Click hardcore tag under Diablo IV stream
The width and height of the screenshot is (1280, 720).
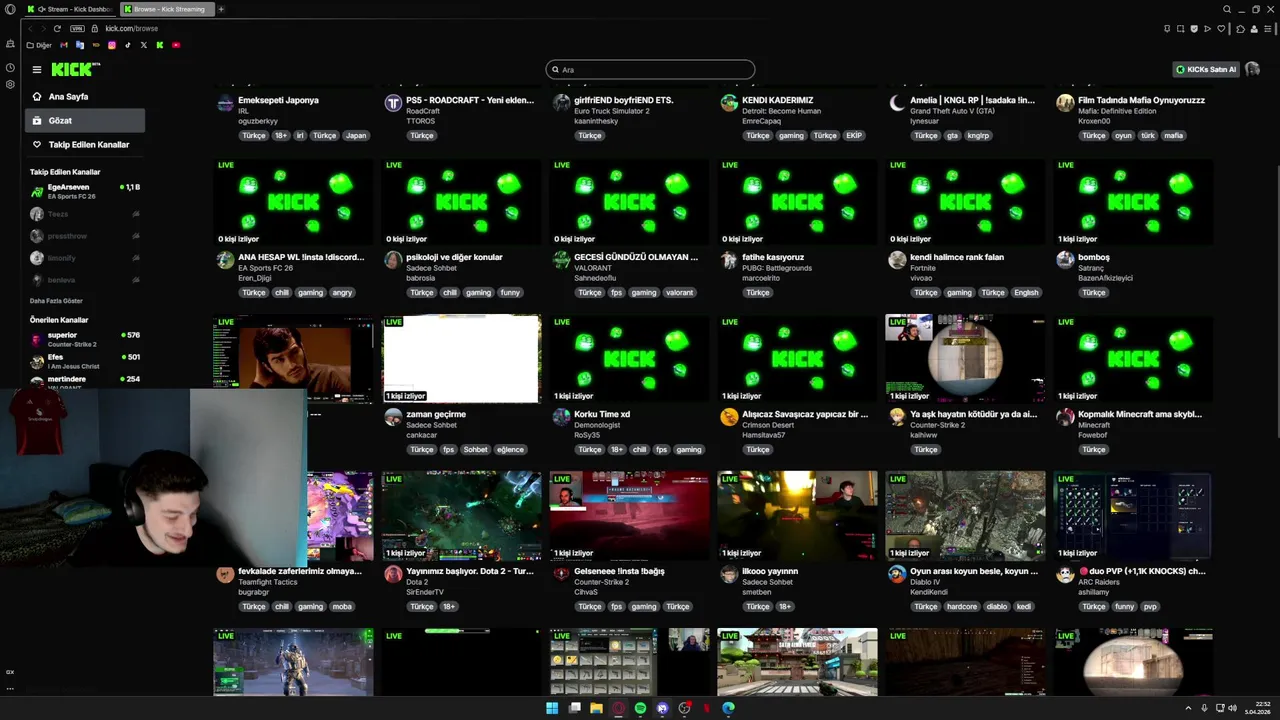962,607
